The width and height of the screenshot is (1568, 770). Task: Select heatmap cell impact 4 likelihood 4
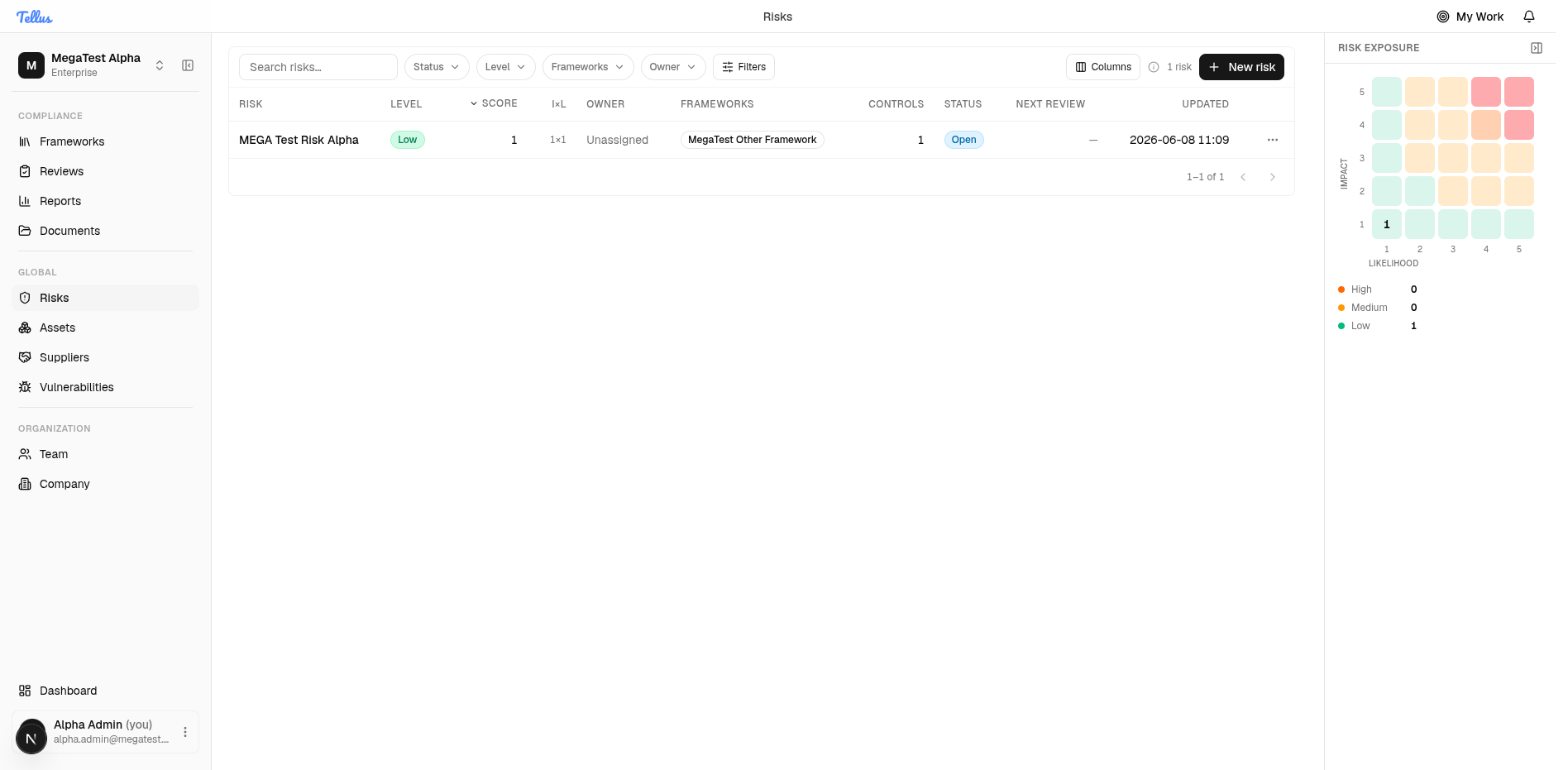(x=1486, y=125)
